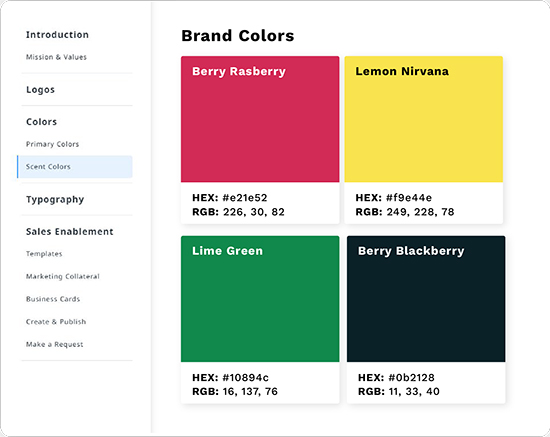Click the HEX value #0b2128

coord(411,377)
